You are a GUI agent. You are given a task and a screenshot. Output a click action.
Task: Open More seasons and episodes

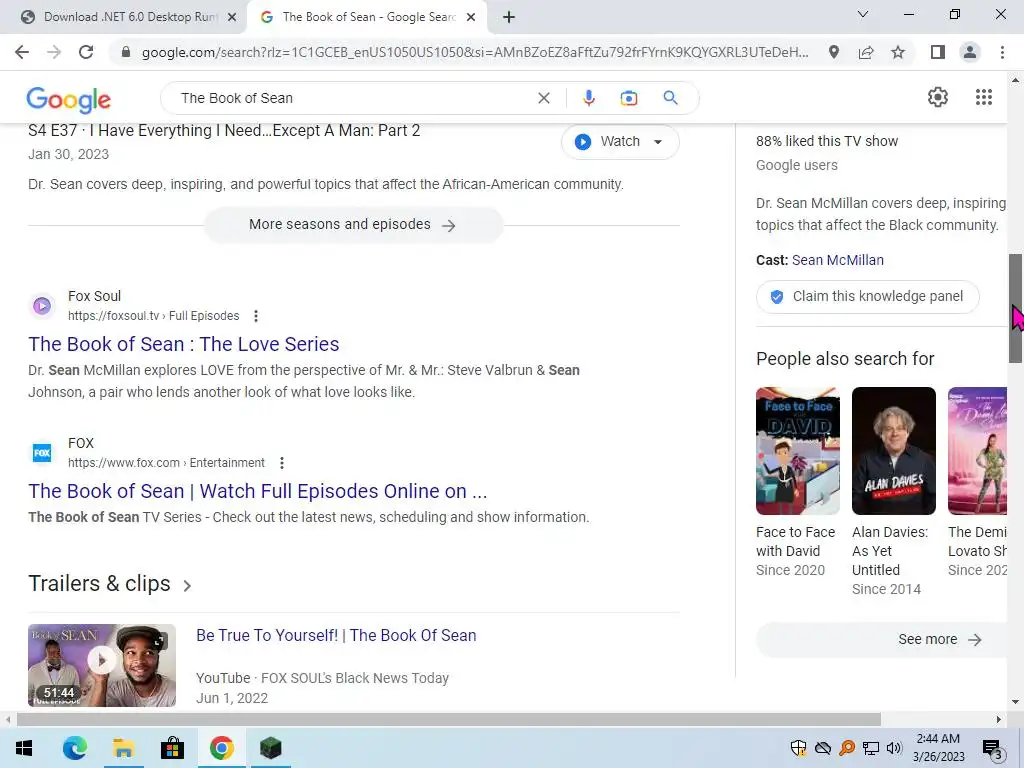click(353, 225)
